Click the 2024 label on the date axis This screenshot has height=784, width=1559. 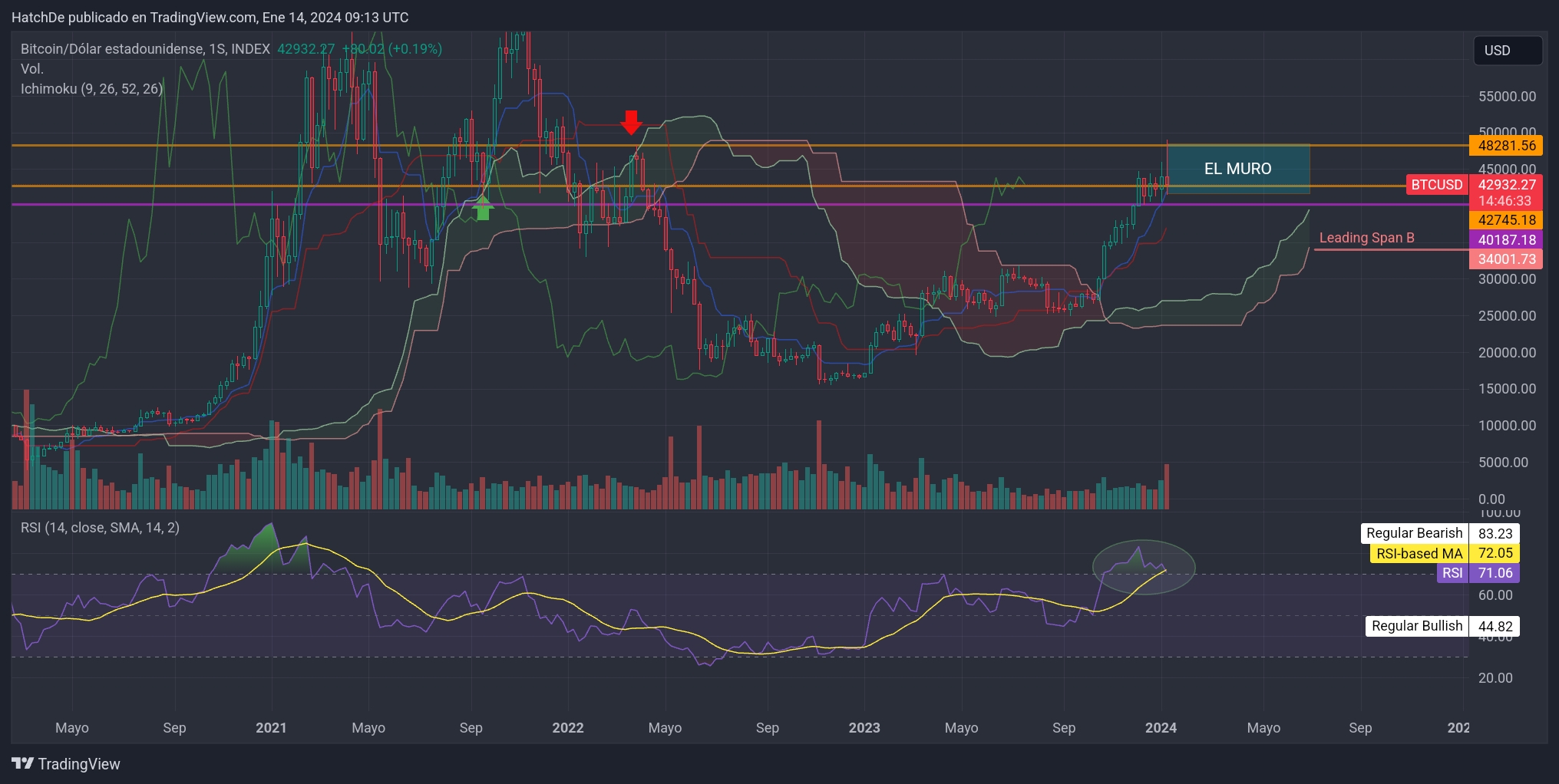pos(1161,727)
